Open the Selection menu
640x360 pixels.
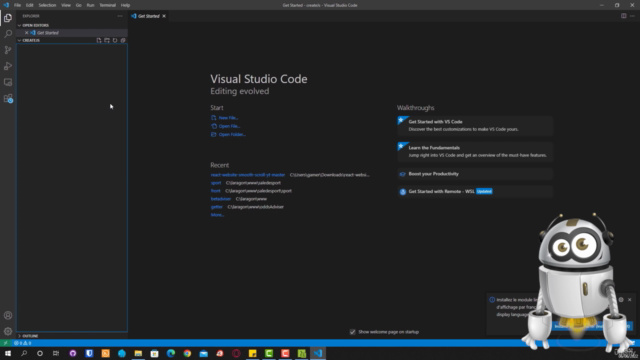click(47, 5)
